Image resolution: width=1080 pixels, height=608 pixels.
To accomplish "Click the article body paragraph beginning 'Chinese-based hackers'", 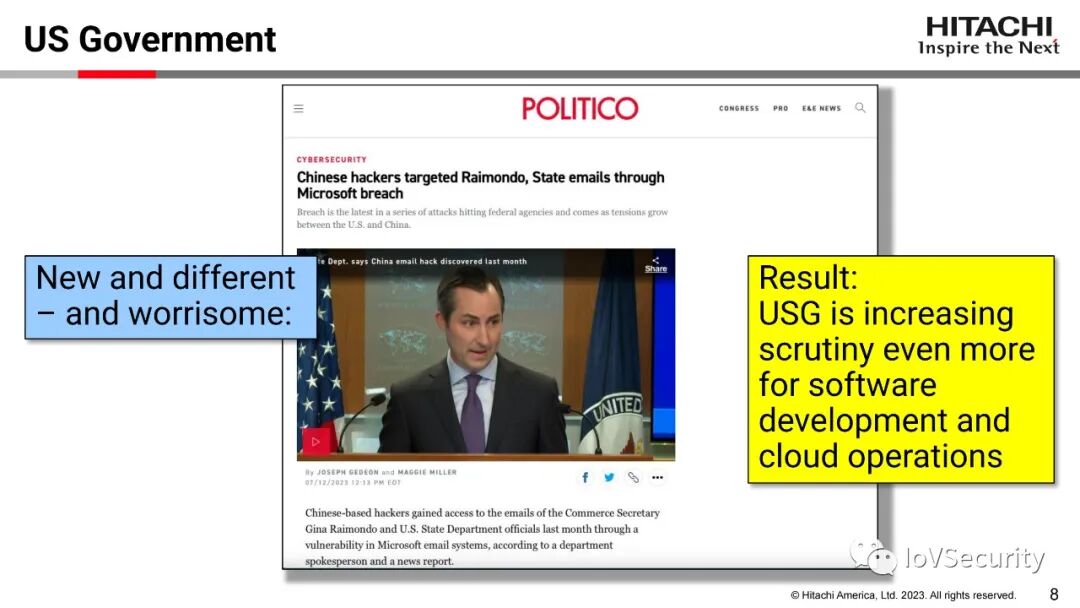I will 482,536.
